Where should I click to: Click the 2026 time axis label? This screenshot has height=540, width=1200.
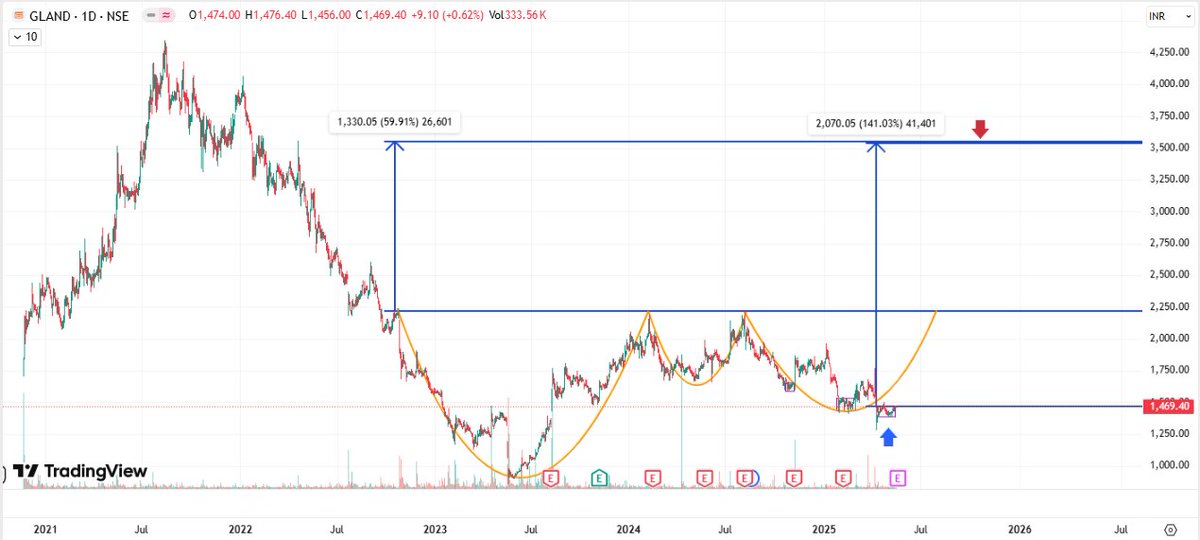1019,528
